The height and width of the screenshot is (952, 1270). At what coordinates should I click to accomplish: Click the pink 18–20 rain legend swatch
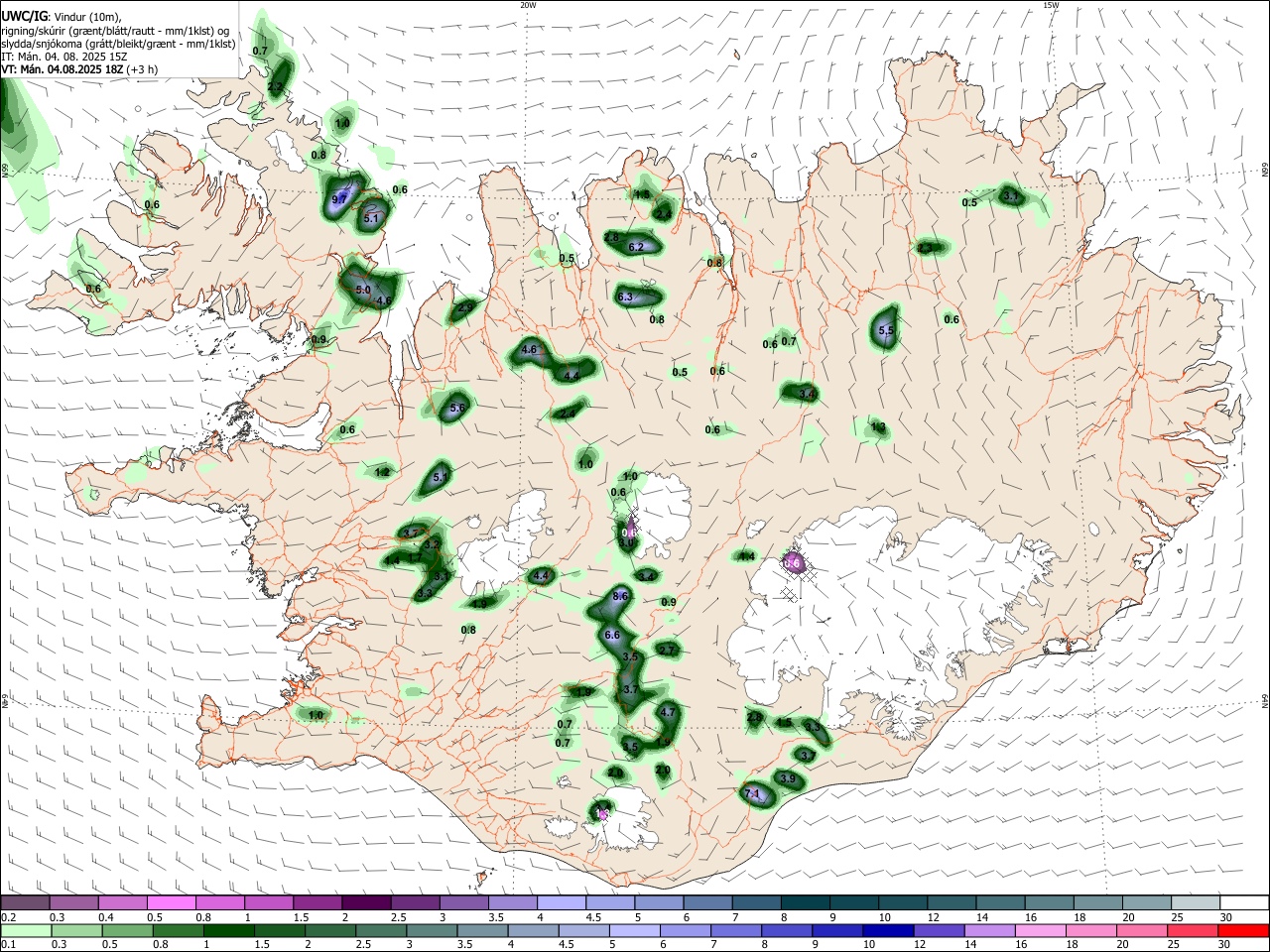[1089, 930]
